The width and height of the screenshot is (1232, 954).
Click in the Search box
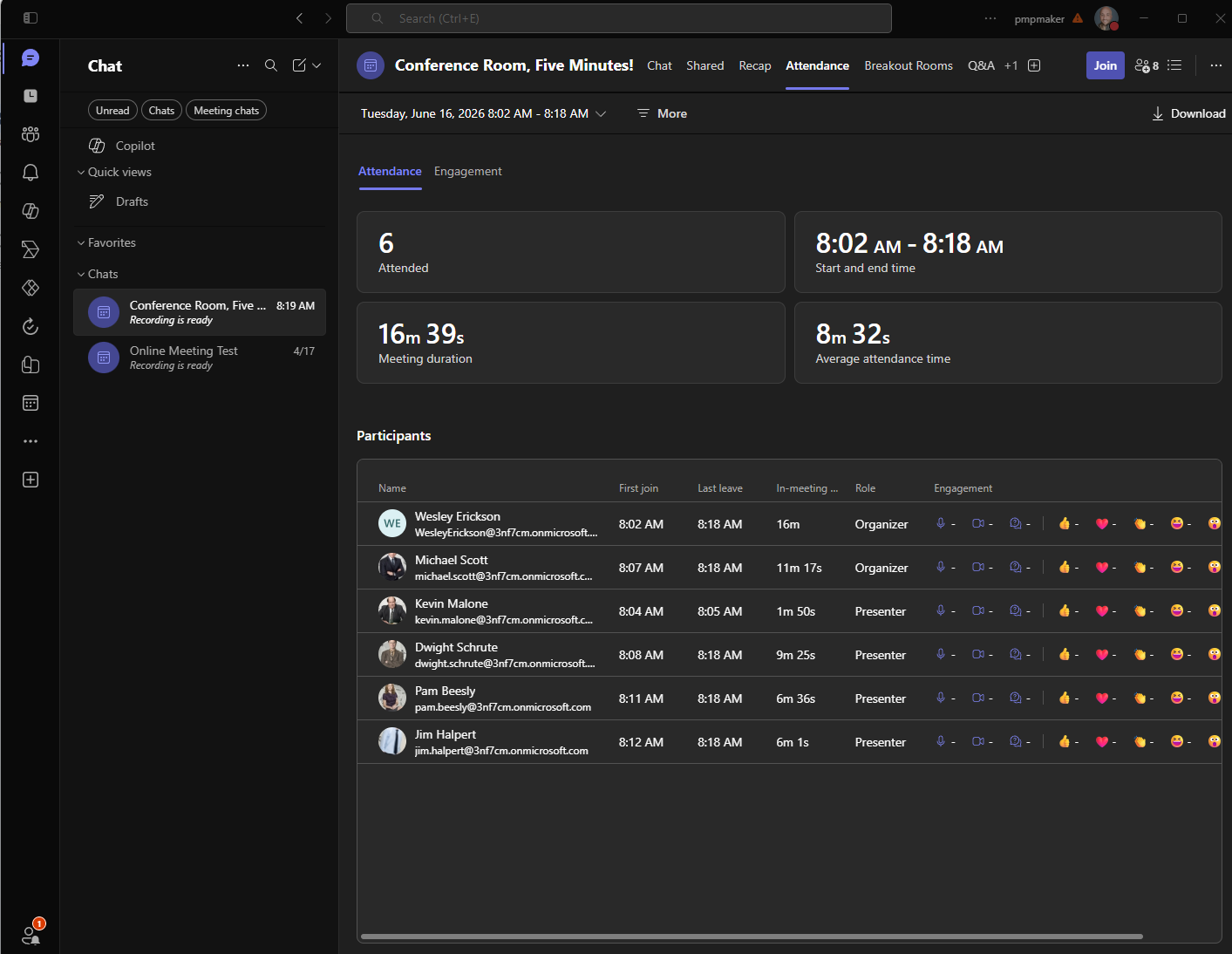[619, 18]
